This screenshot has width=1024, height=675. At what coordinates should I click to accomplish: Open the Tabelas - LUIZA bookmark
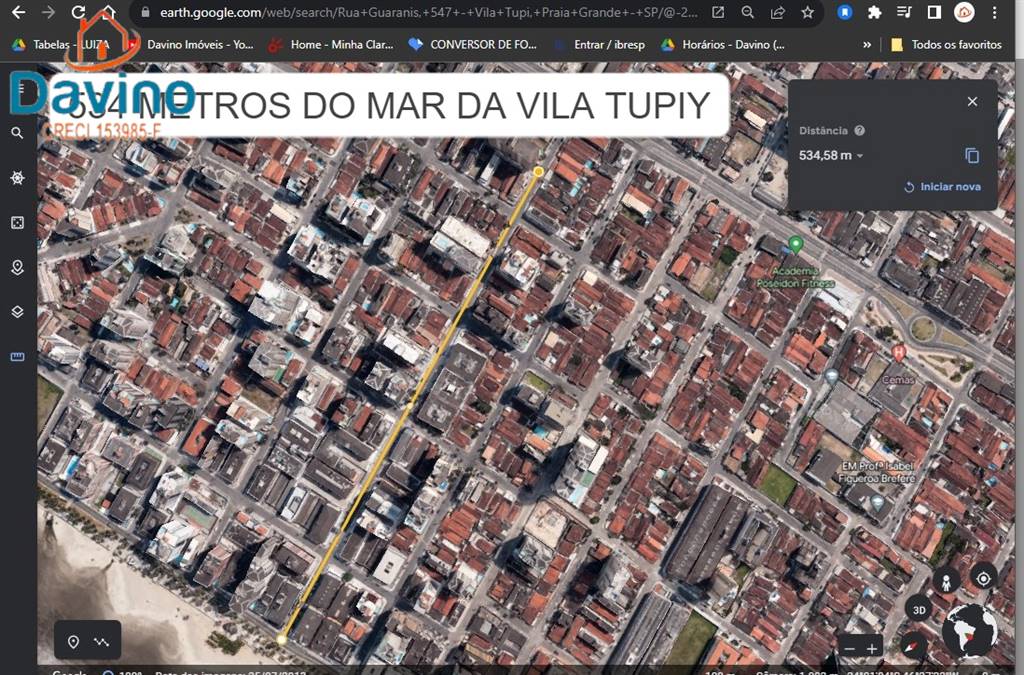click(x=63, y=44)
